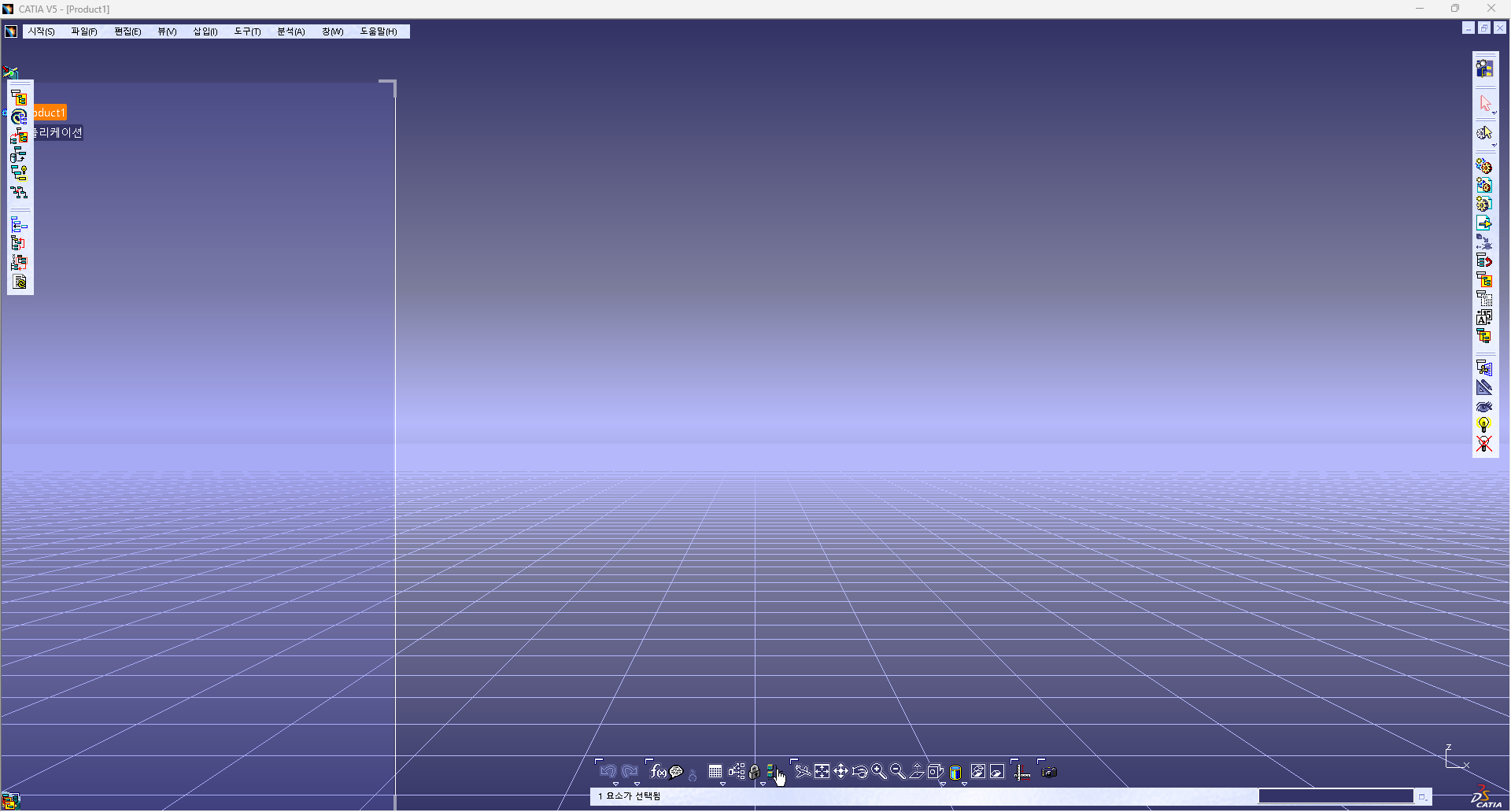Screen dimensions: 1511x812
Task: Click the gears with yellow cursor icon
Action: [x=1484, y=133]
